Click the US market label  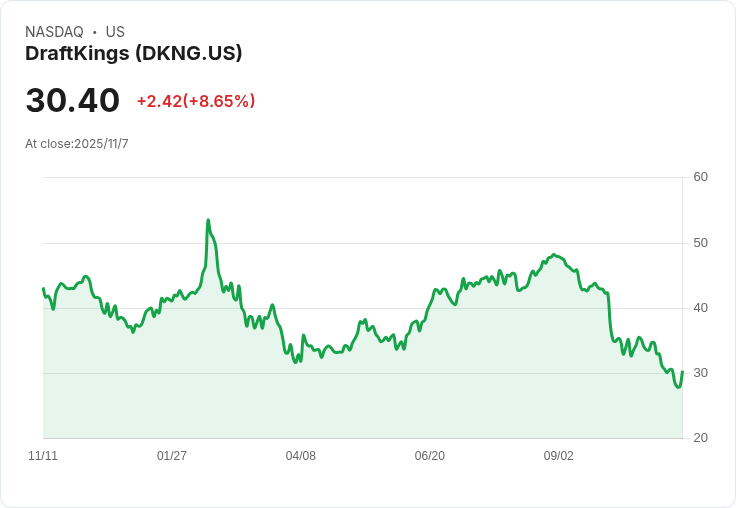coord(115,32)
